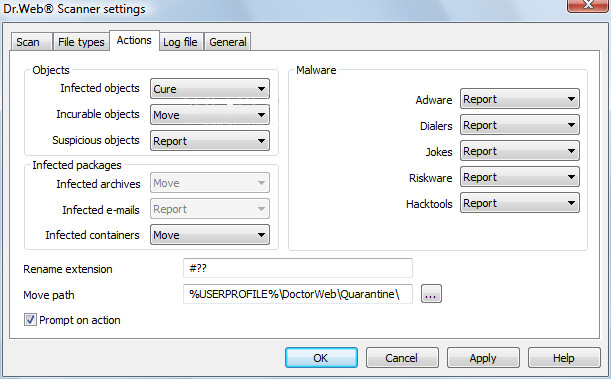Viewport: 611px width, 379px height.
Task: Open the Adware action dropdown
Action: point(519,99)
